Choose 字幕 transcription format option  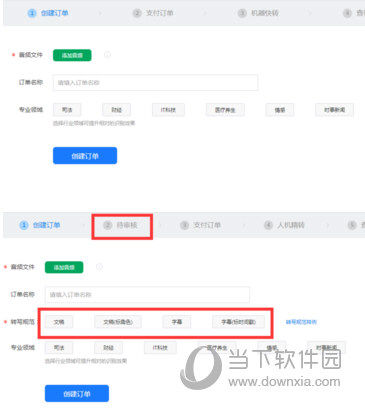pyautogui.click(x=177, y=322)
